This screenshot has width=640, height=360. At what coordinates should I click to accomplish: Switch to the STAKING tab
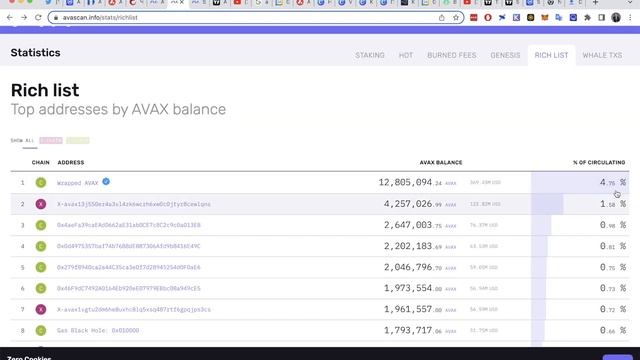click(370, 55)
